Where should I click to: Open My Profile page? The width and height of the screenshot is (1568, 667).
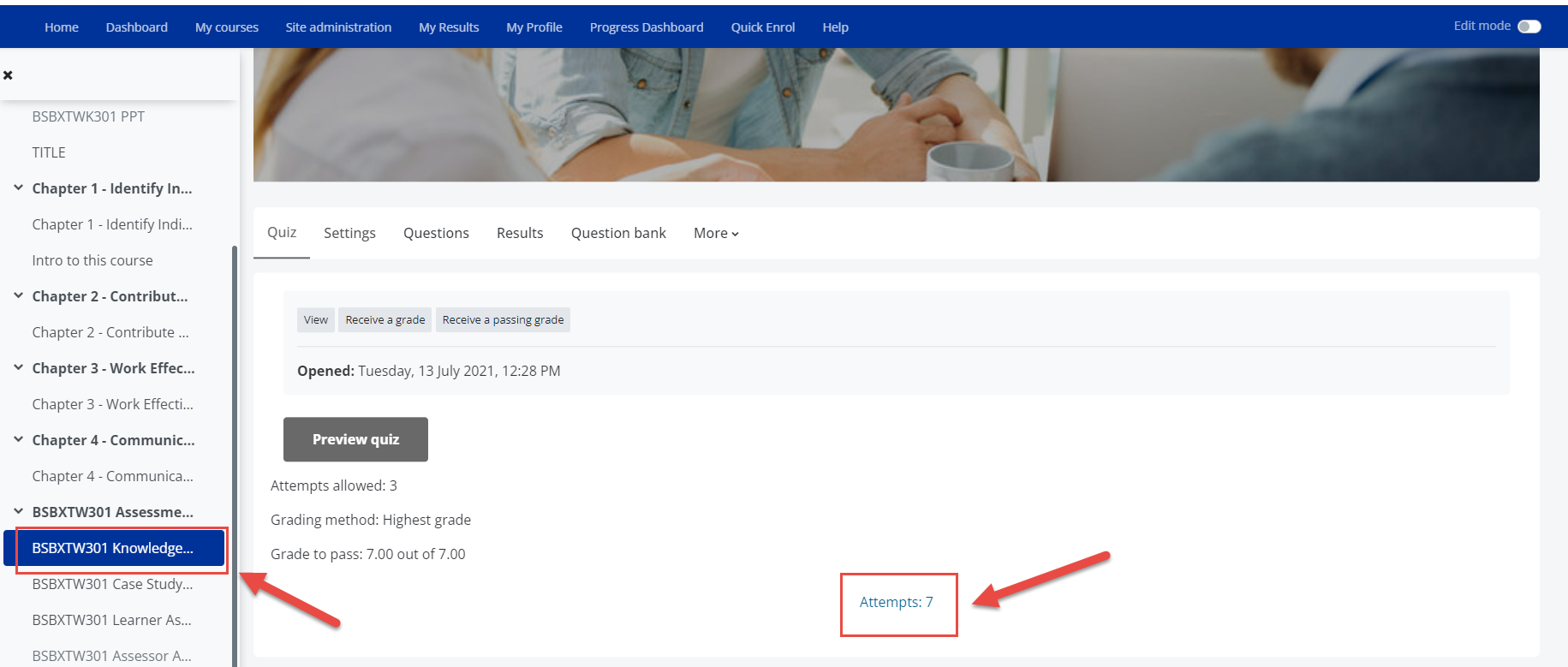coord(534,27)
